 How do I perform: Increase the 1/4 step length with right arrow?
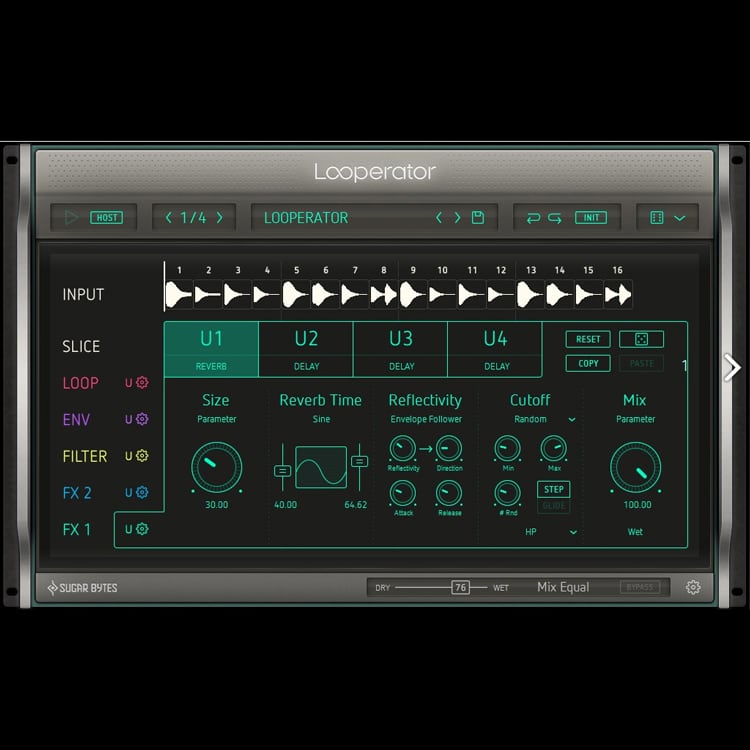220,218
